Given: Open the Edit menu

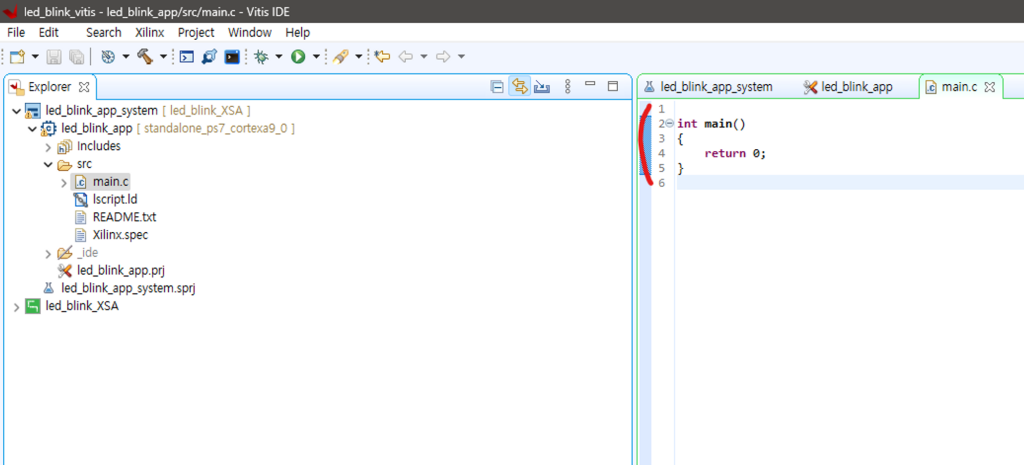Looking at the screenshot, I should click(x=48, y=33).
